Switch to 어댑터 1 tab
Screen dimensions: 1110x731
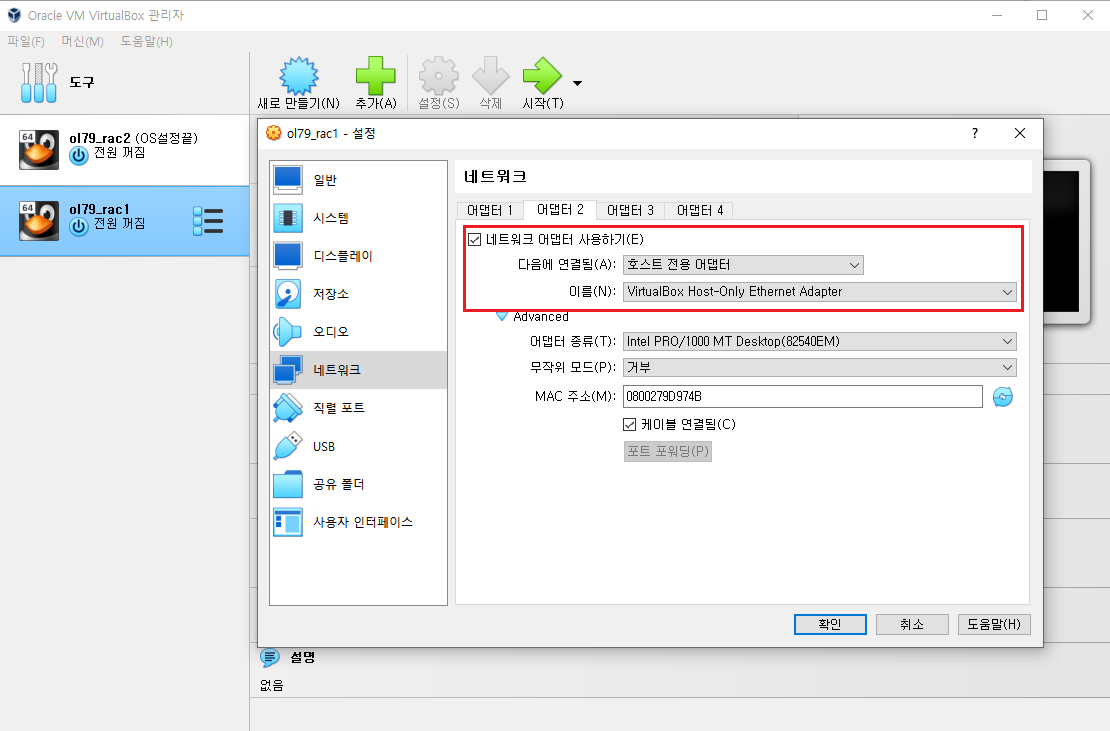(490, 210)
